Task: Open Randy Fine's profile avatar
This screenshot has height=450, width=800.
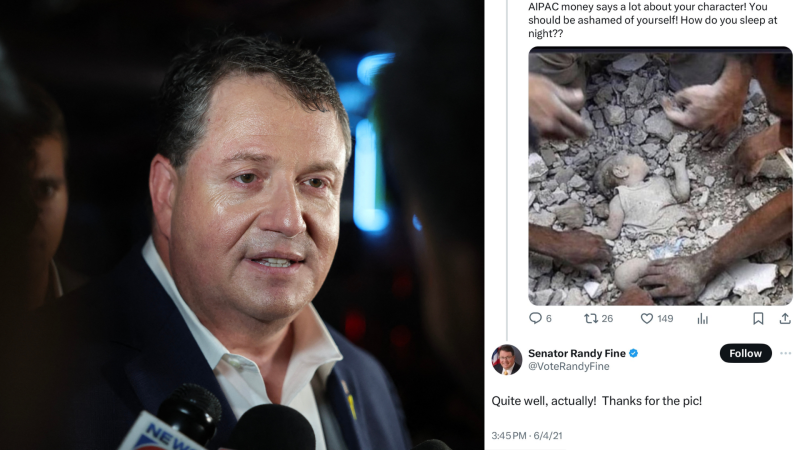Action: click(x=507, y=359)
